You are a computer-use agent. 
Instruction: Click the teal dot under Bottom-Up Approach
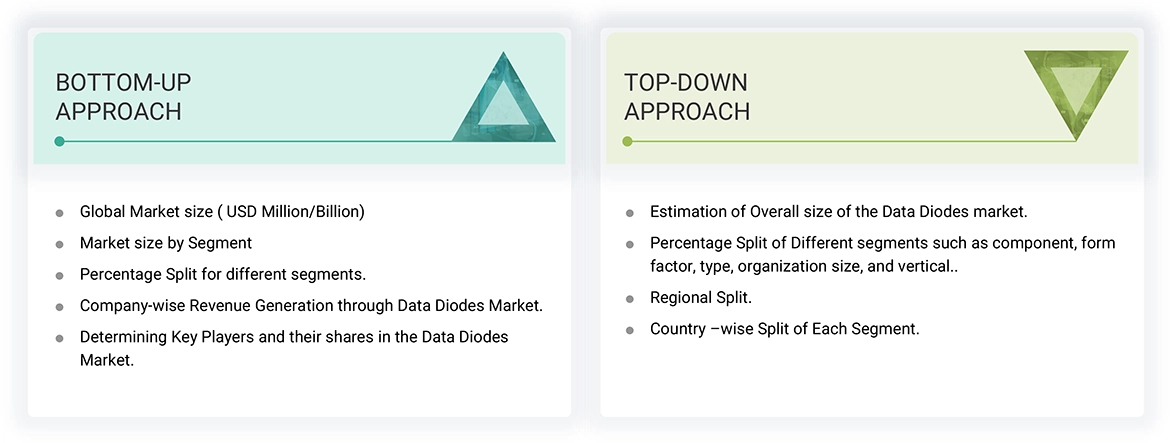[x=60, y=141]
